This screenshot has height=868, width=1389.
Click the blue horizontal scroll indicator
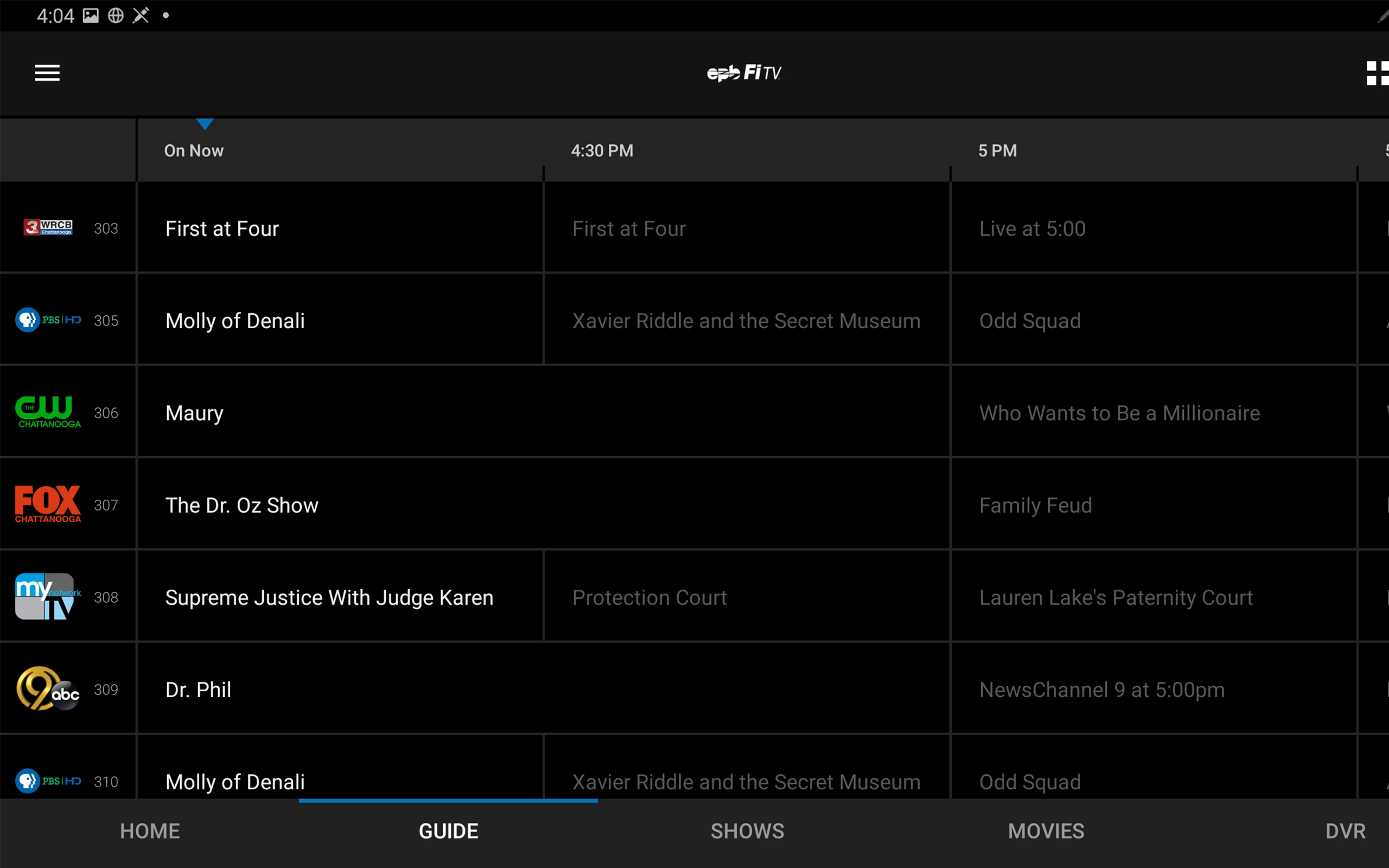click(448, 799)
